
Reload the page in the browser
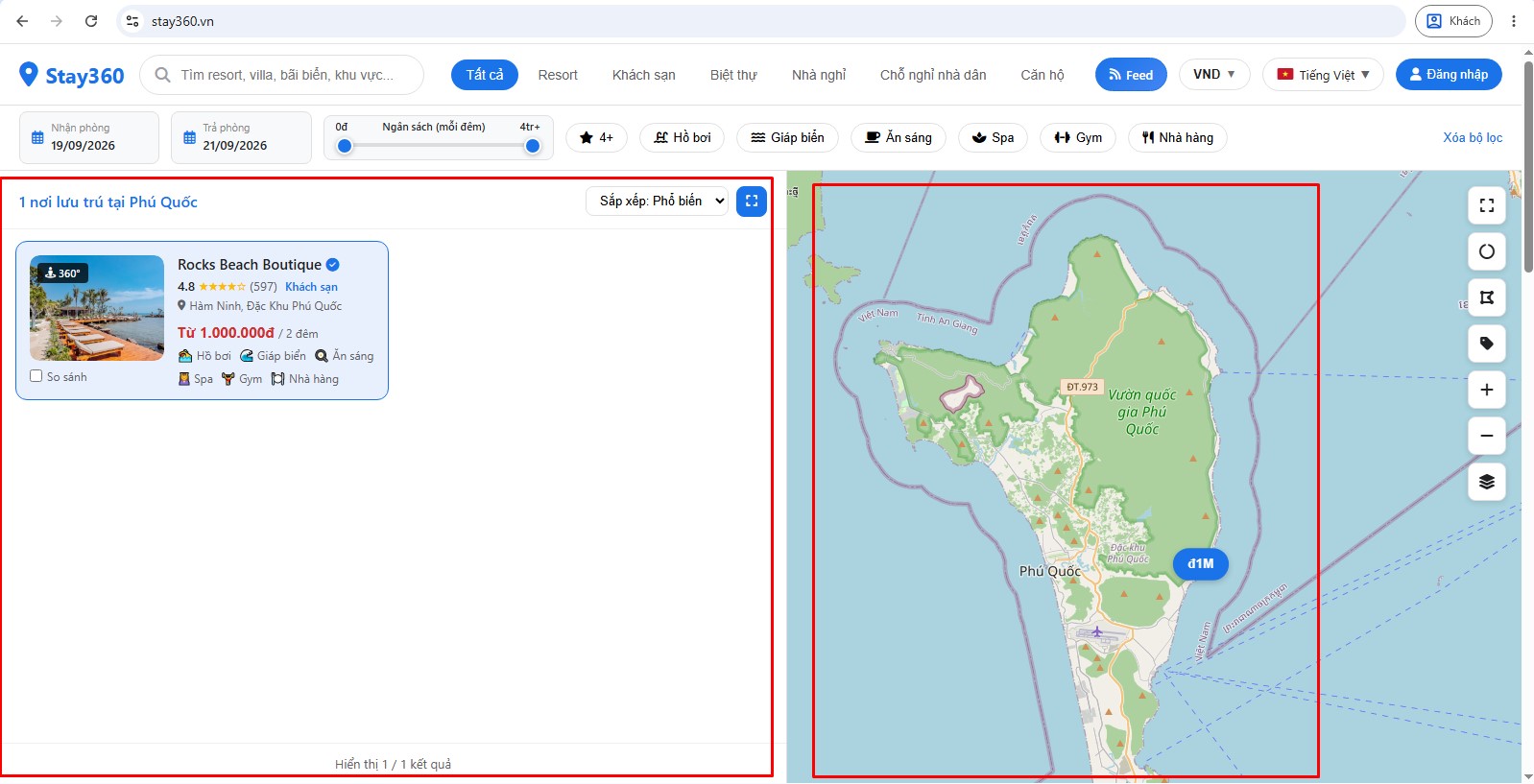(91, 21)
